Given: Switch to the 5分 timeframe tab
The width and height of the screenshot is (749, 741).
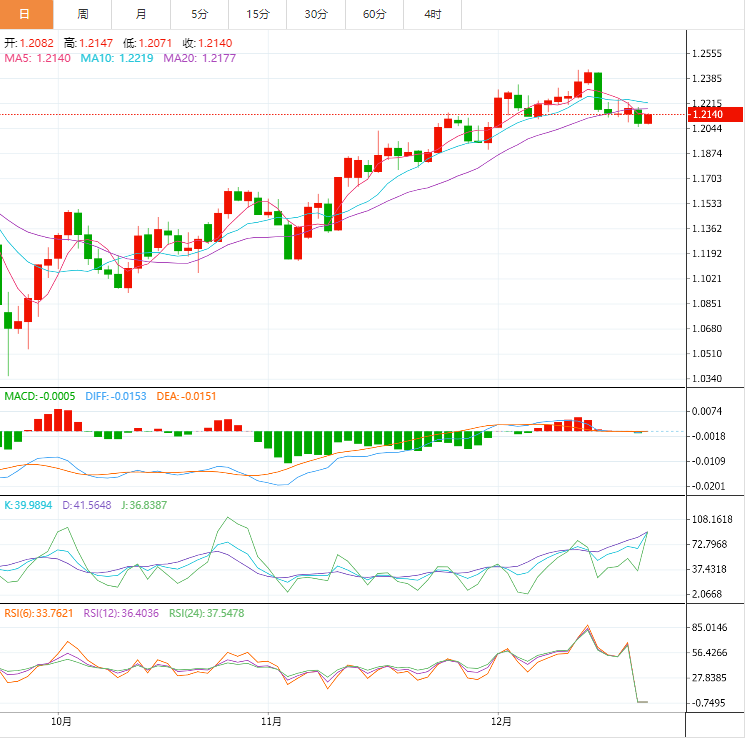Looking at the screenshot, I should pyautogui.click(x=199, y=14).
